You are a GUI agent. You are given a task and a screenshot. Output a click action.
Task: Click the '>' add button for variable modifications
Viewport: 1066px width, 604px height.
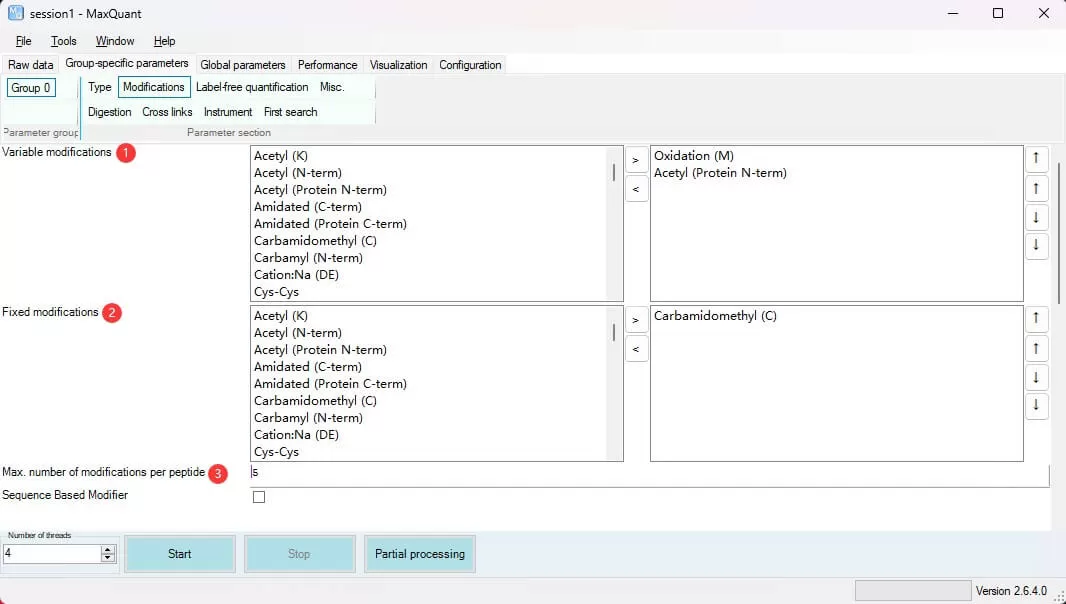point(636,160)
